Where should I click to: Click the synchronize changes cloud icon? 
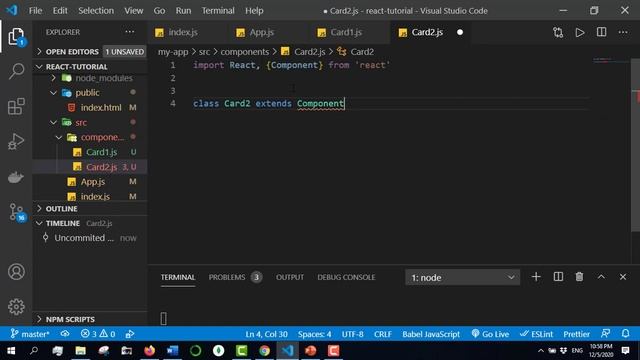[65, 334]
